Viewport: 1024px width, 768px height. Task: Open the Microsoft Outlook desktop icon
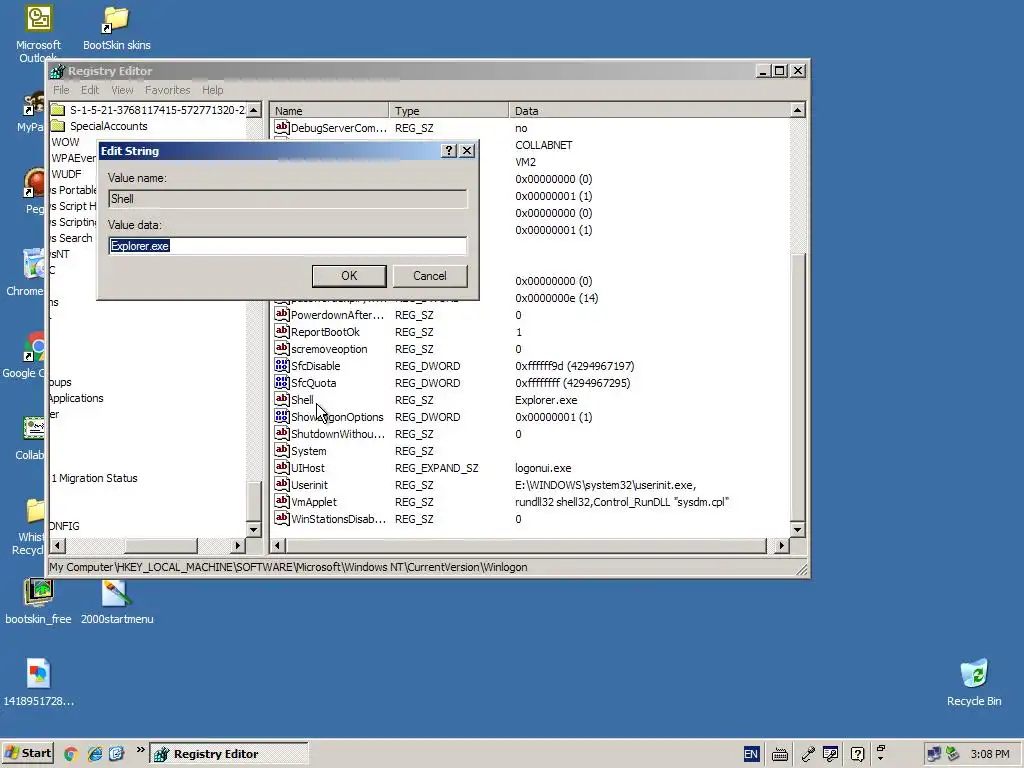click(x=38, y=34)
